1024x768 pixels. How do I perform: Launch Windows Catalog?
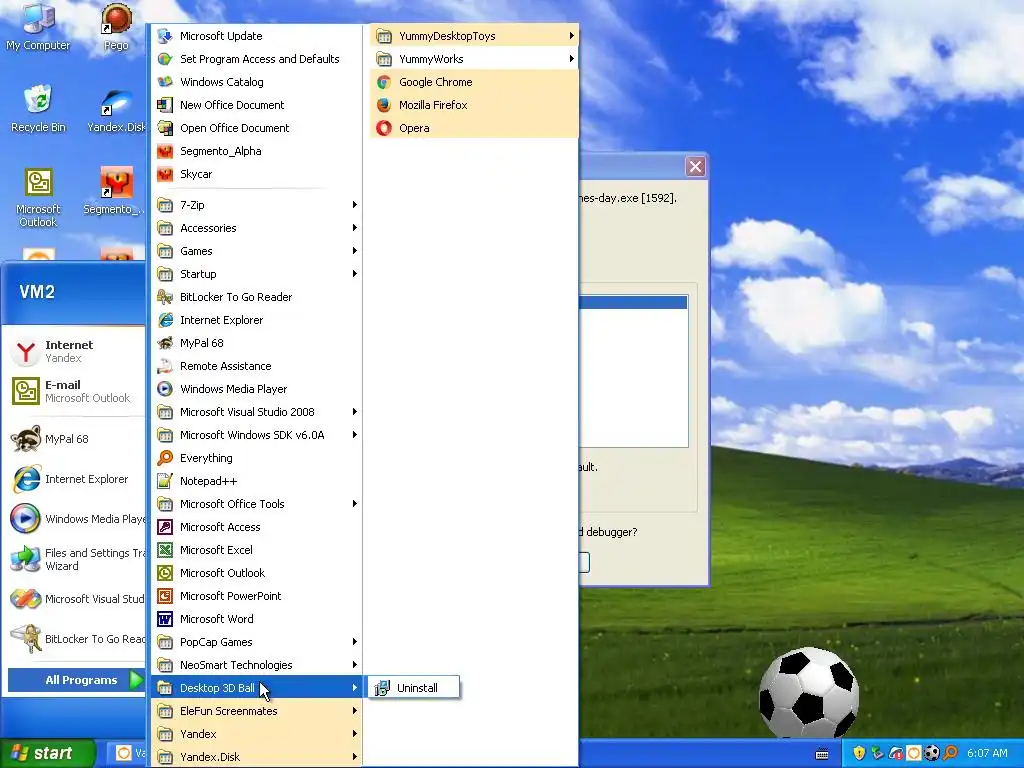[x=257, y=82]
